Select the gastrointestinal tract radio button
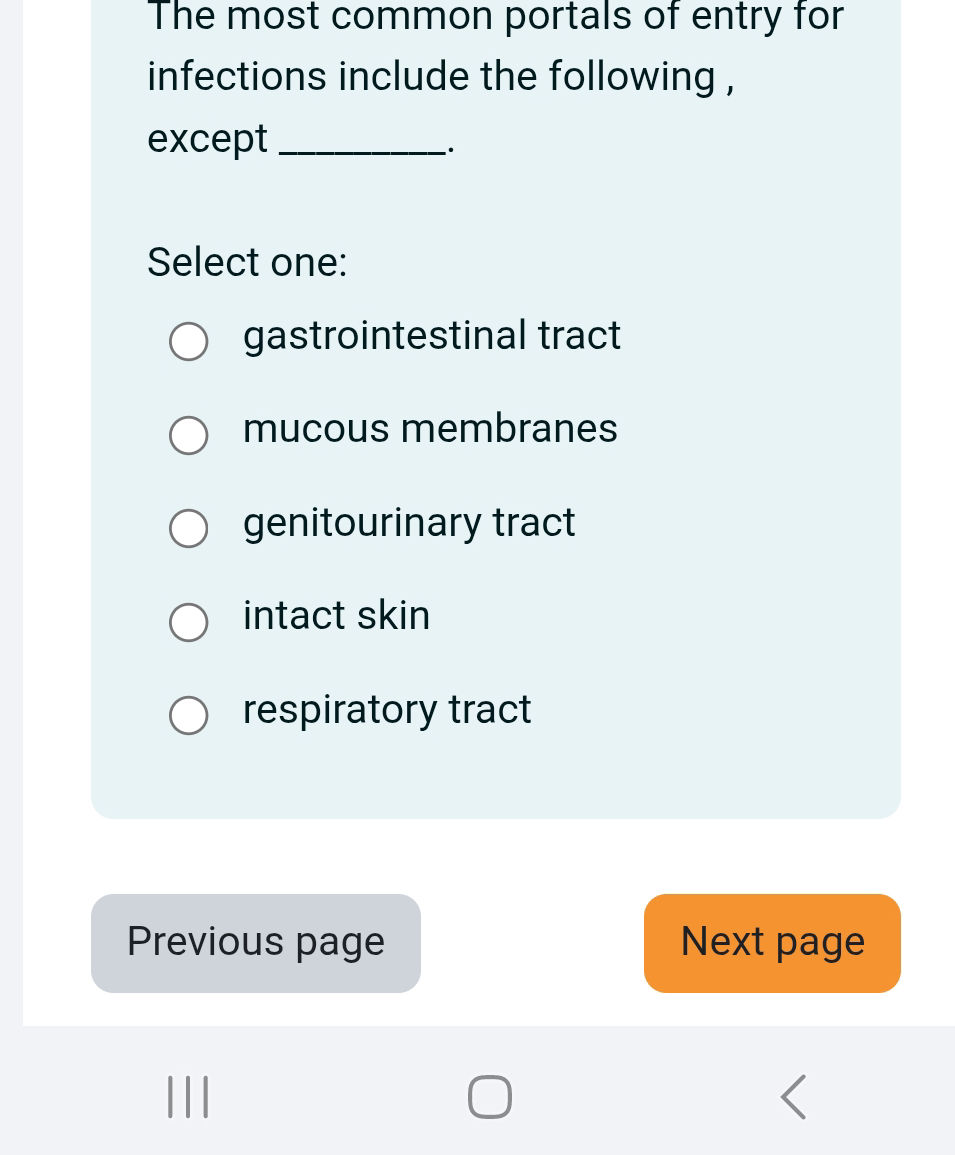Image resolution: width=955 pixels, height=1155 pixels. pyautogui.click(x=188, y=341)
